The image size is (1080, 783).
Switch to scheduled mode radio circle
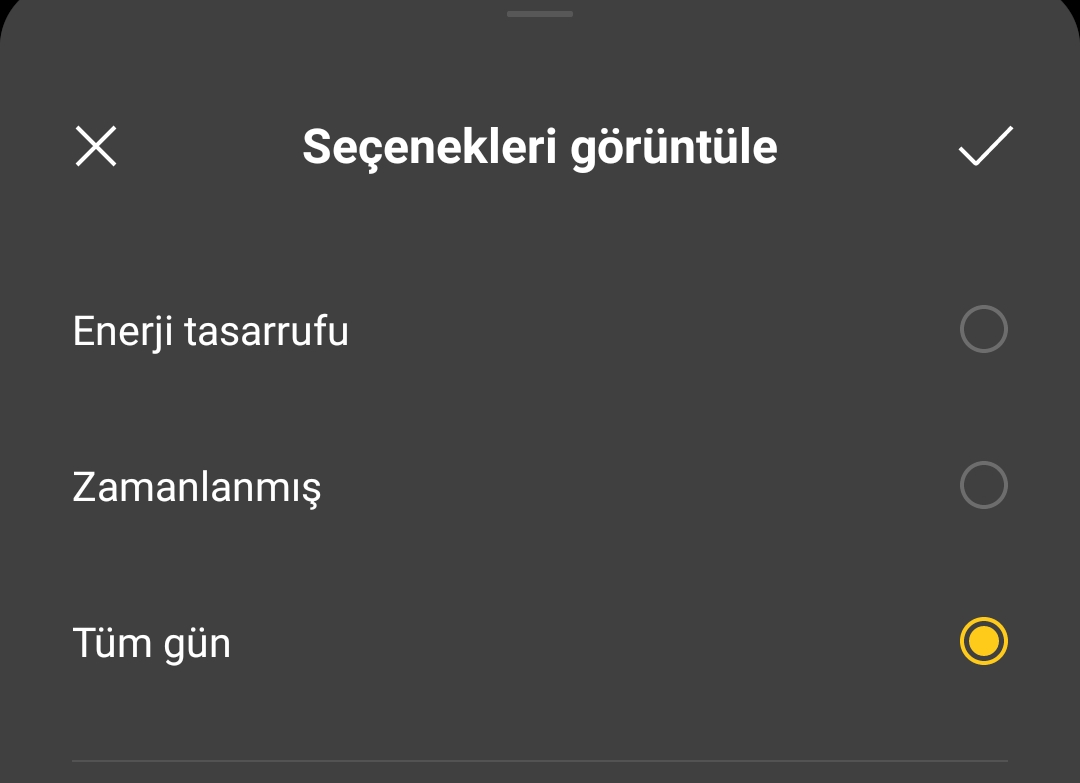click(983, 486)
